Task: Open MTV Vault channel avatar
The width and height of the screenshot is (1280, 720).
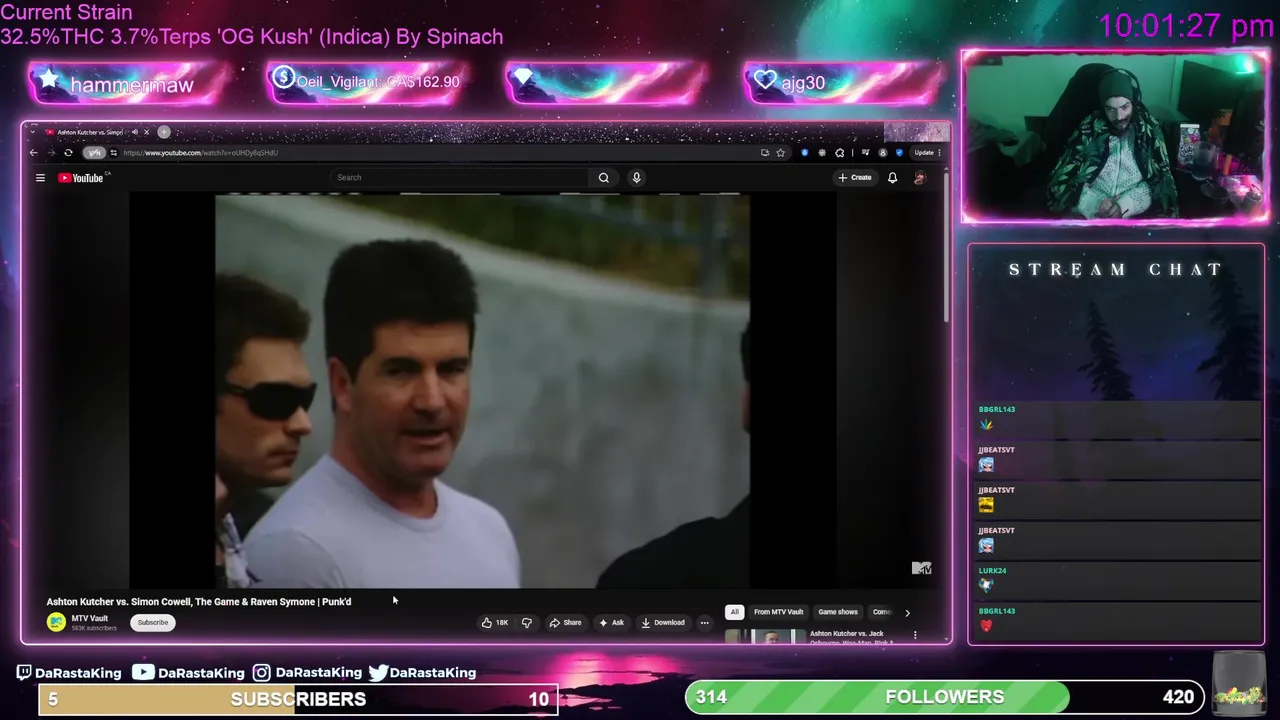Action: click(56, 622)
